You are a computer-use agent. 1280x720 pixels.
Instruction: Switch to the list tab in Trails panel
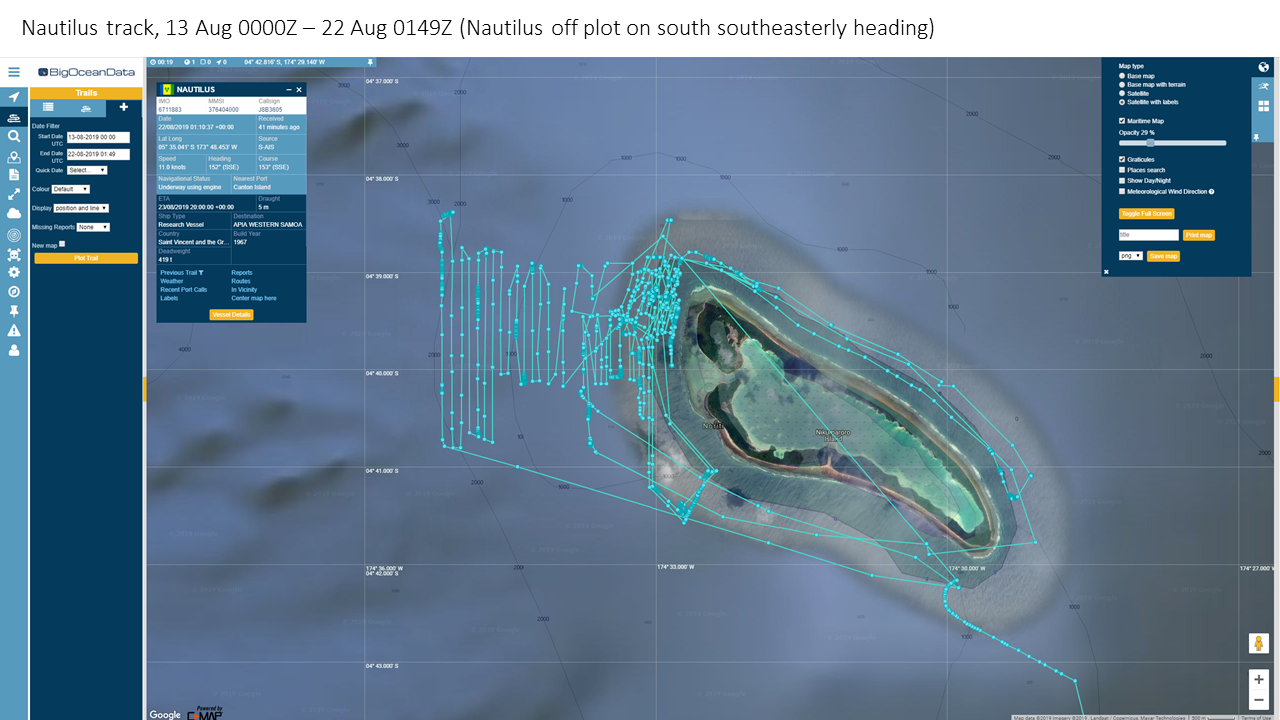pos(48,107)
